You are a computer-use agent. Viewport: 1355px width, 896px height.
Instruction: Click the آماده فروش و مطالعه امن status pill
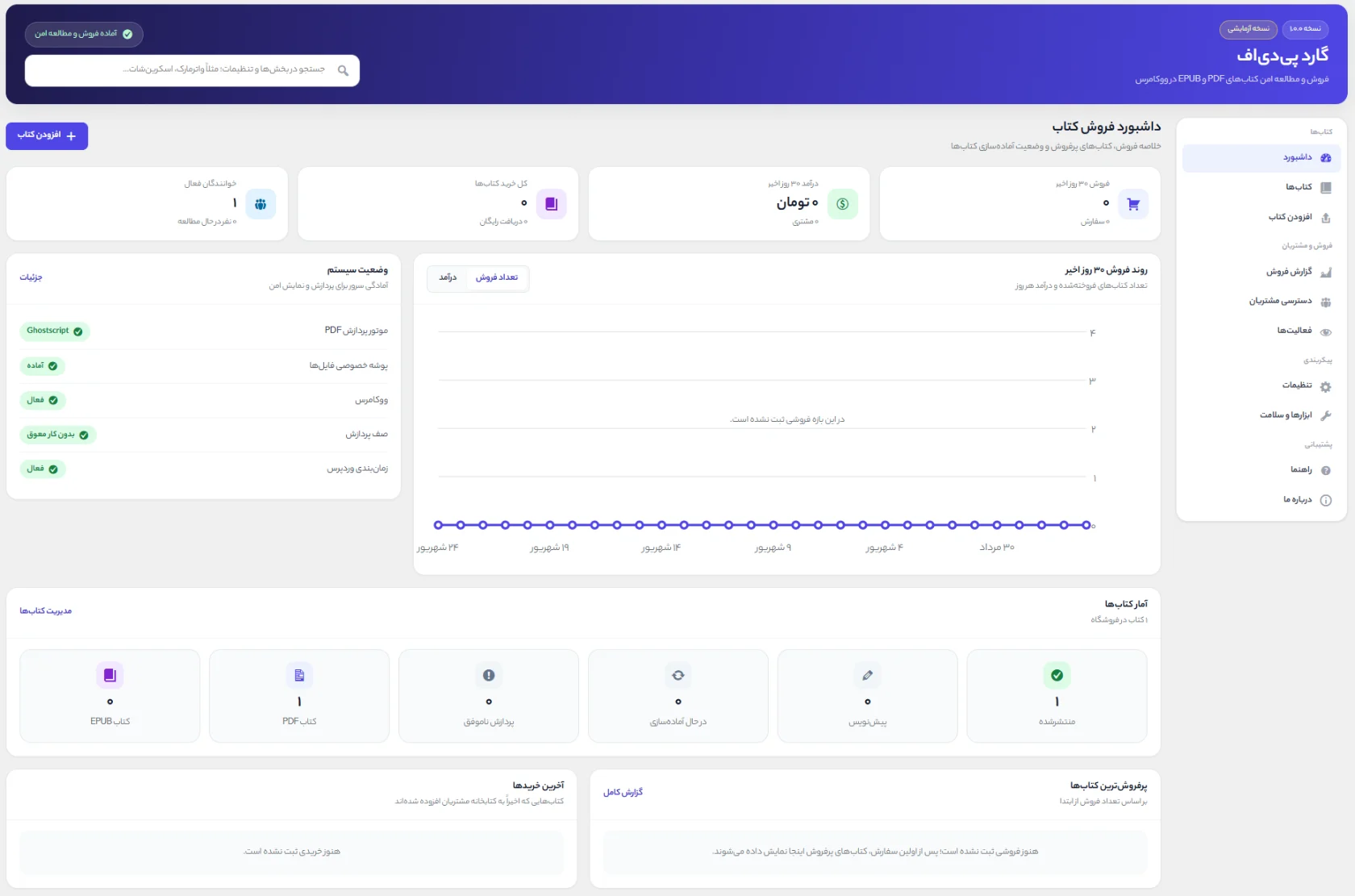[x=84, y=34]
